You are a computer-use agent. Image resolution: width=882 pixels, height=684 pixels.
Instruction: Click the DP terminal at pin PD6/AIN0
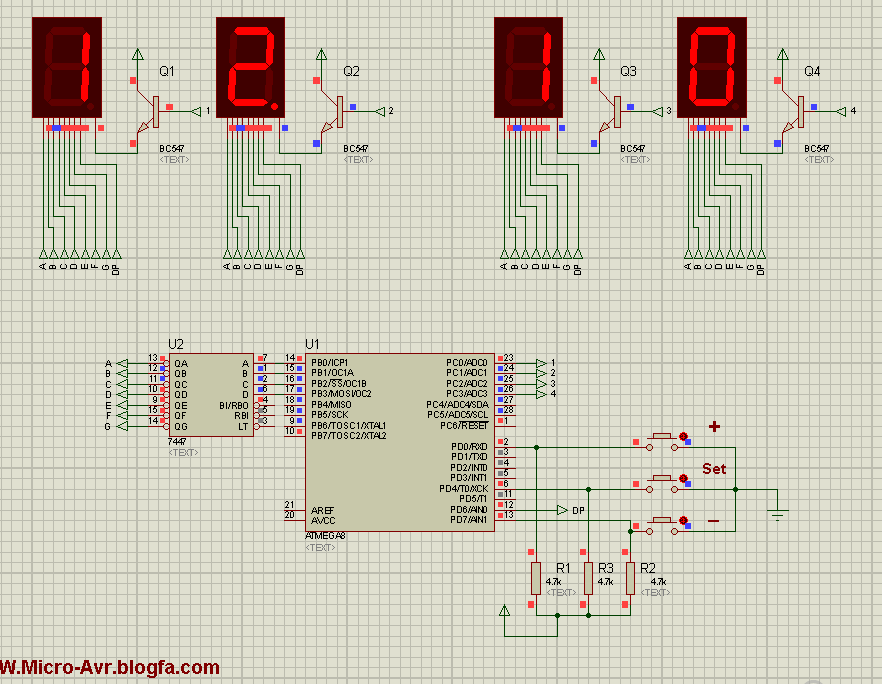coord(564,510)
